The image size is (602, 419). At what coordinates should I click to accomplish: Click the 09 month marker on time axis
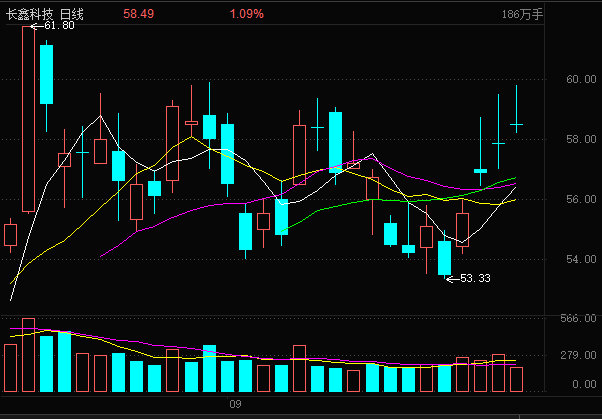235,404
